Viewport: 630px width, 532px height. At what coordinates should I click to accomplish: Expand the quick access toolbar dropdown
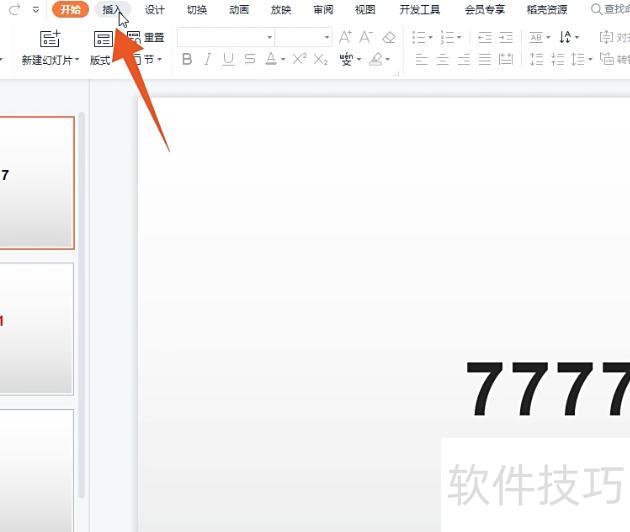(36, 10)
